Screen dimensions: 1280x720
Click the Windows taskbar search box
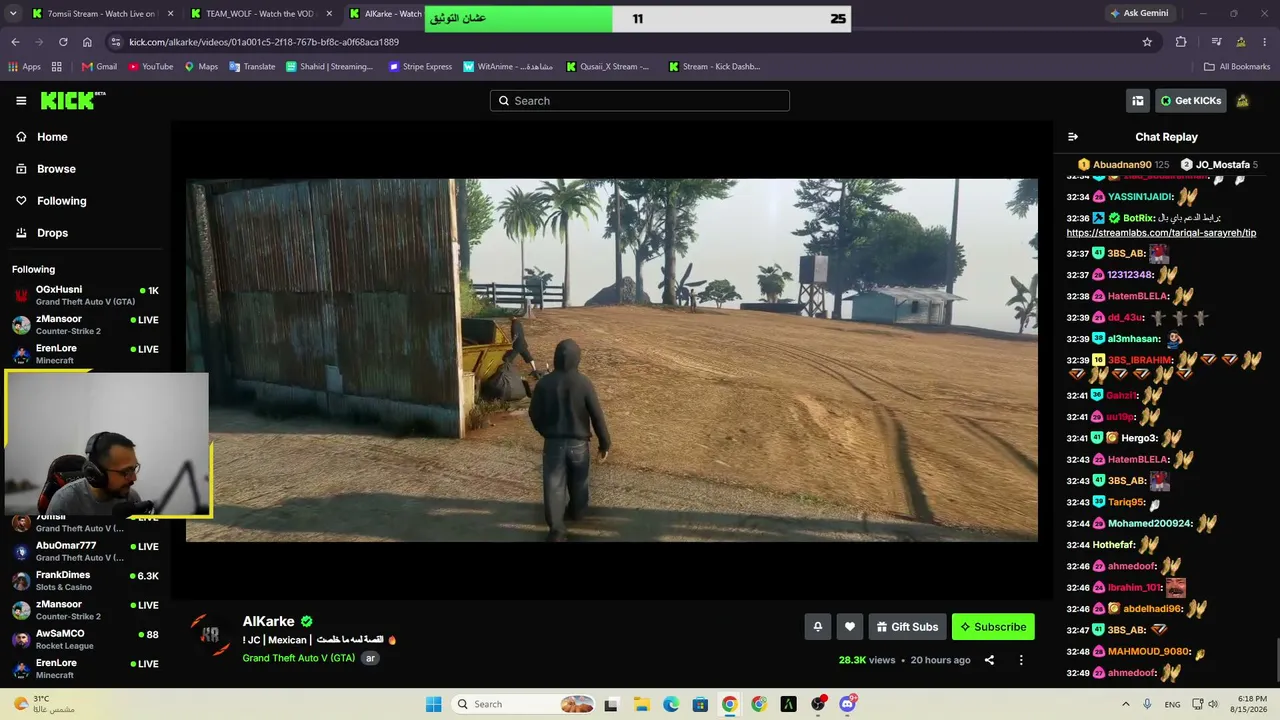(x=523, y=704)
